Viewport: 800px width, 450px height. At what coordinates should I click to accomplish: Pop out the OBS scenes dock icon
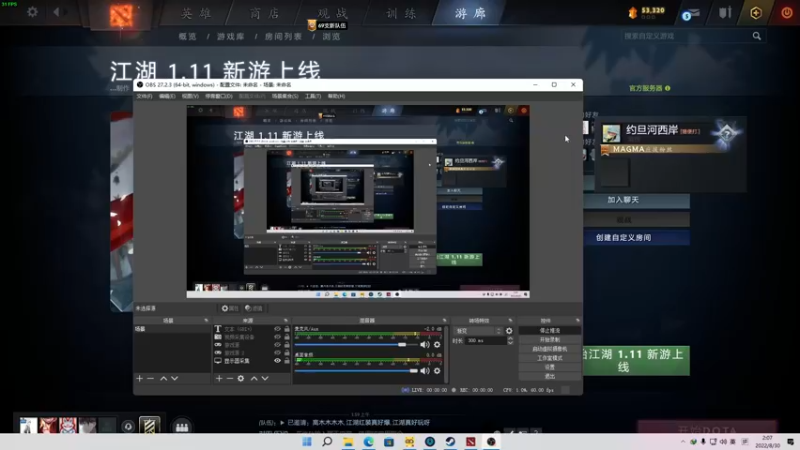pos(206,320)
